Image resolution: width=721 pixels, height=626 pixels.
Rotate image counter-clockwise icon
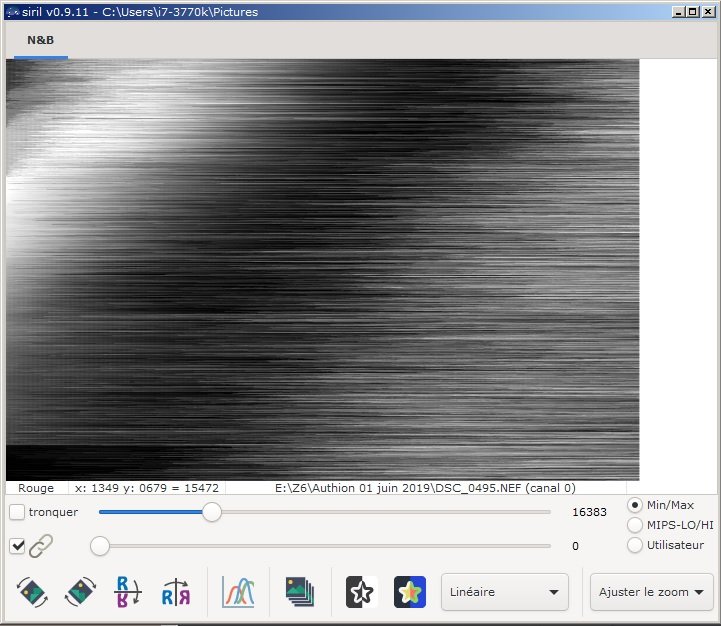pos(32,592)
